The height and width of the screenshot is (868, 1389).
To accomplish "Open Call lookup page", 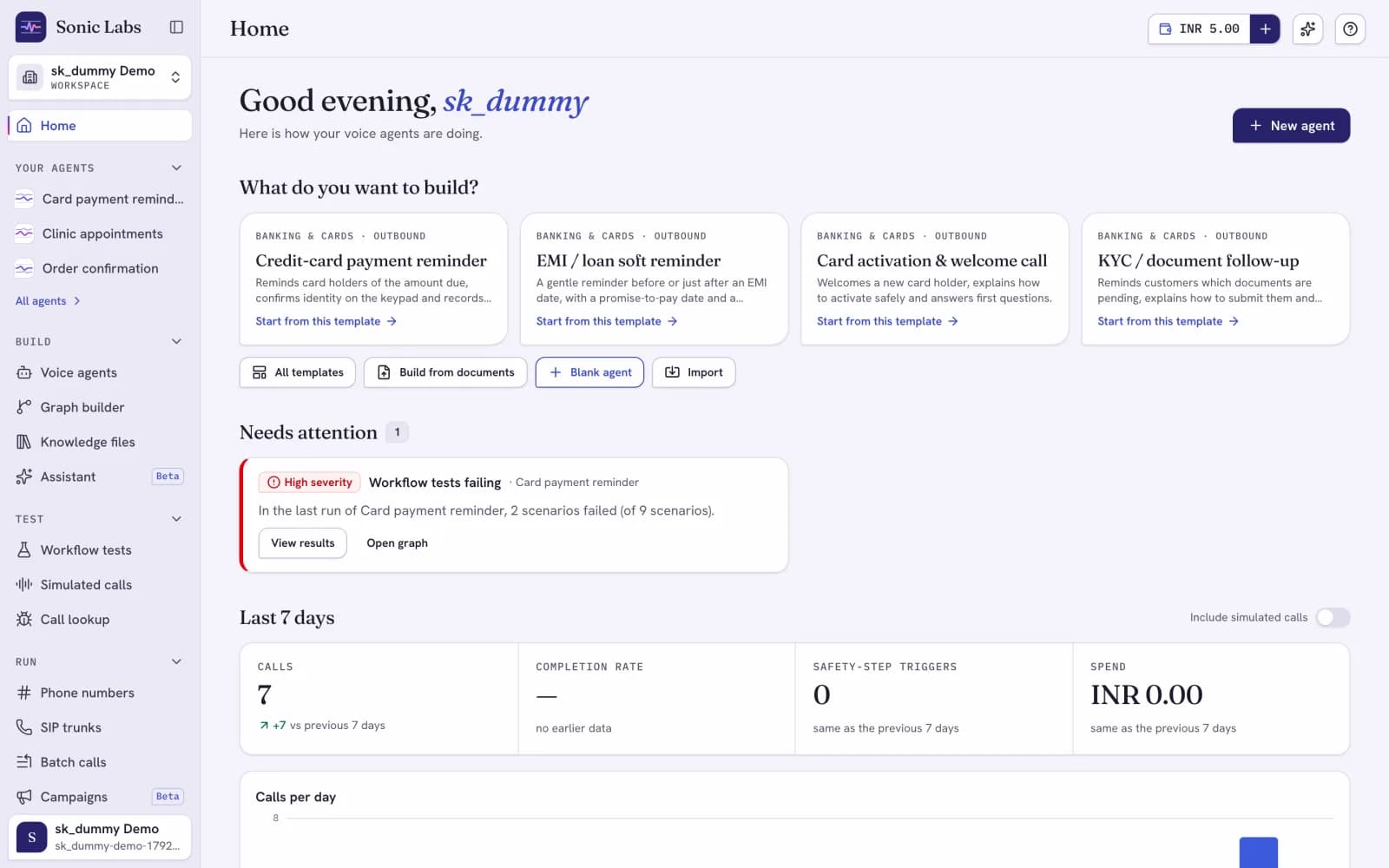I will tap(100, 619).
